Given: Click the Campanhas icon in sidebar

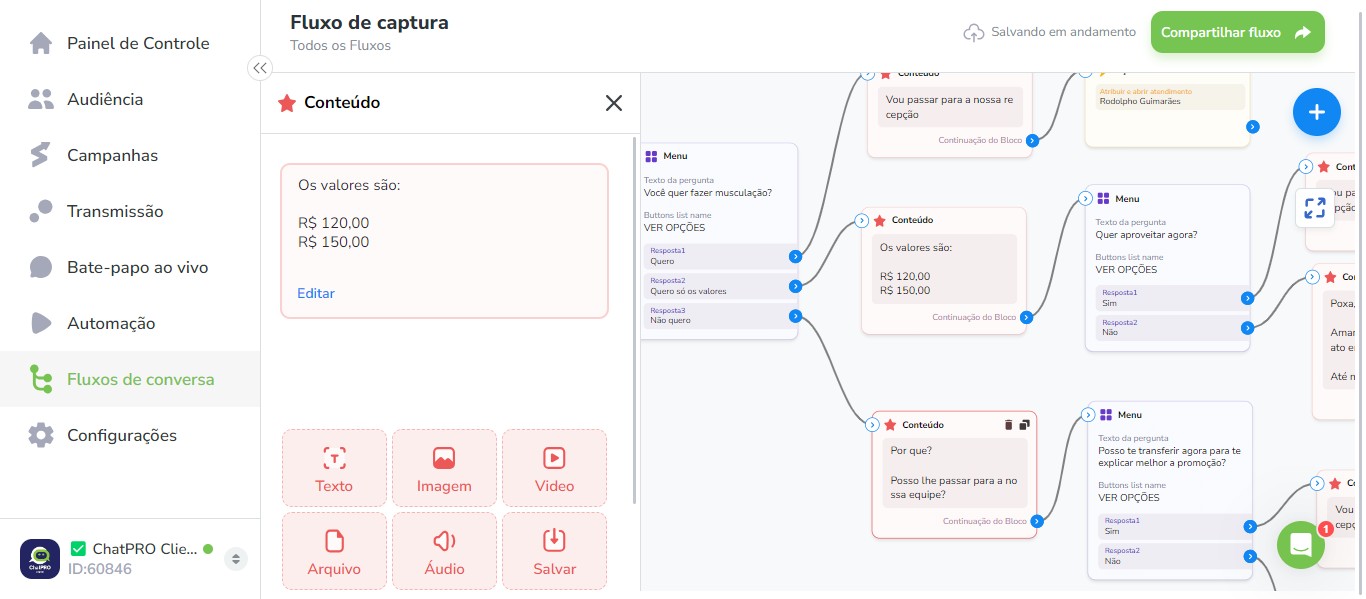Looking at the screenshot, I should click(41, 155).
